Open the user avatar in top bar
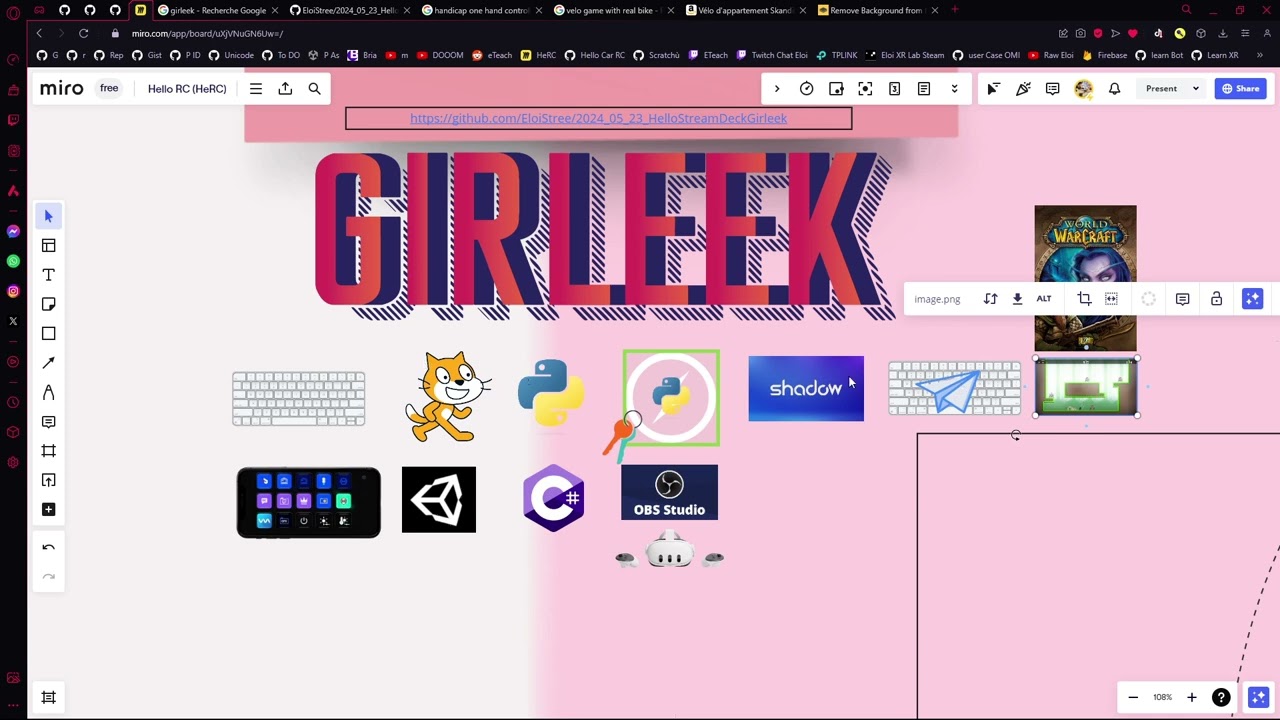1280x720 pixels. [1083, 89]
